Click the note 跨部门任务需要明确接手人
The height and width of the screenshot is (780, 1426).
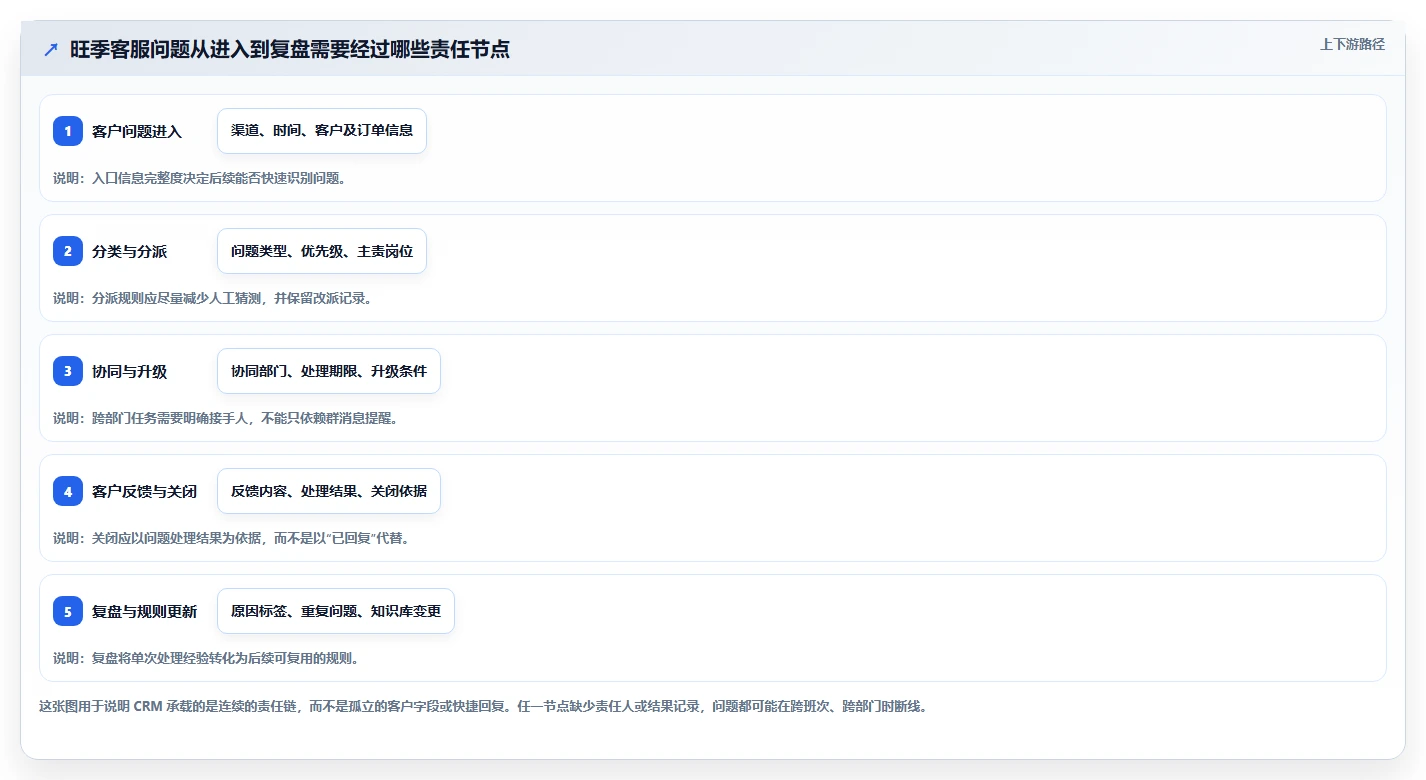(225, 418)
